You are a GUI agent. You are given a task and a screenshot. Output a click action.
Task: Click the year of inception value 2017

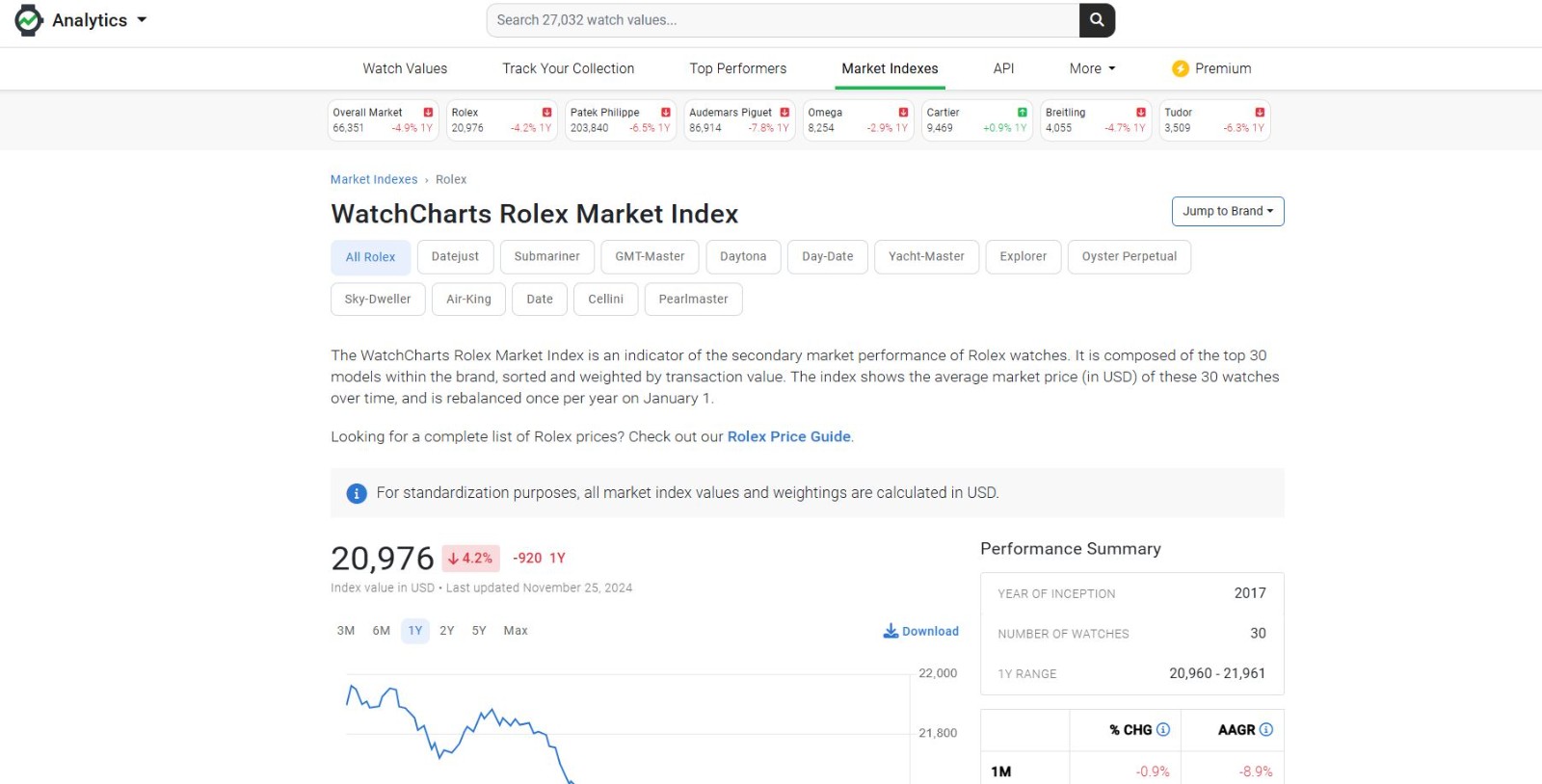click(1250, 593)
